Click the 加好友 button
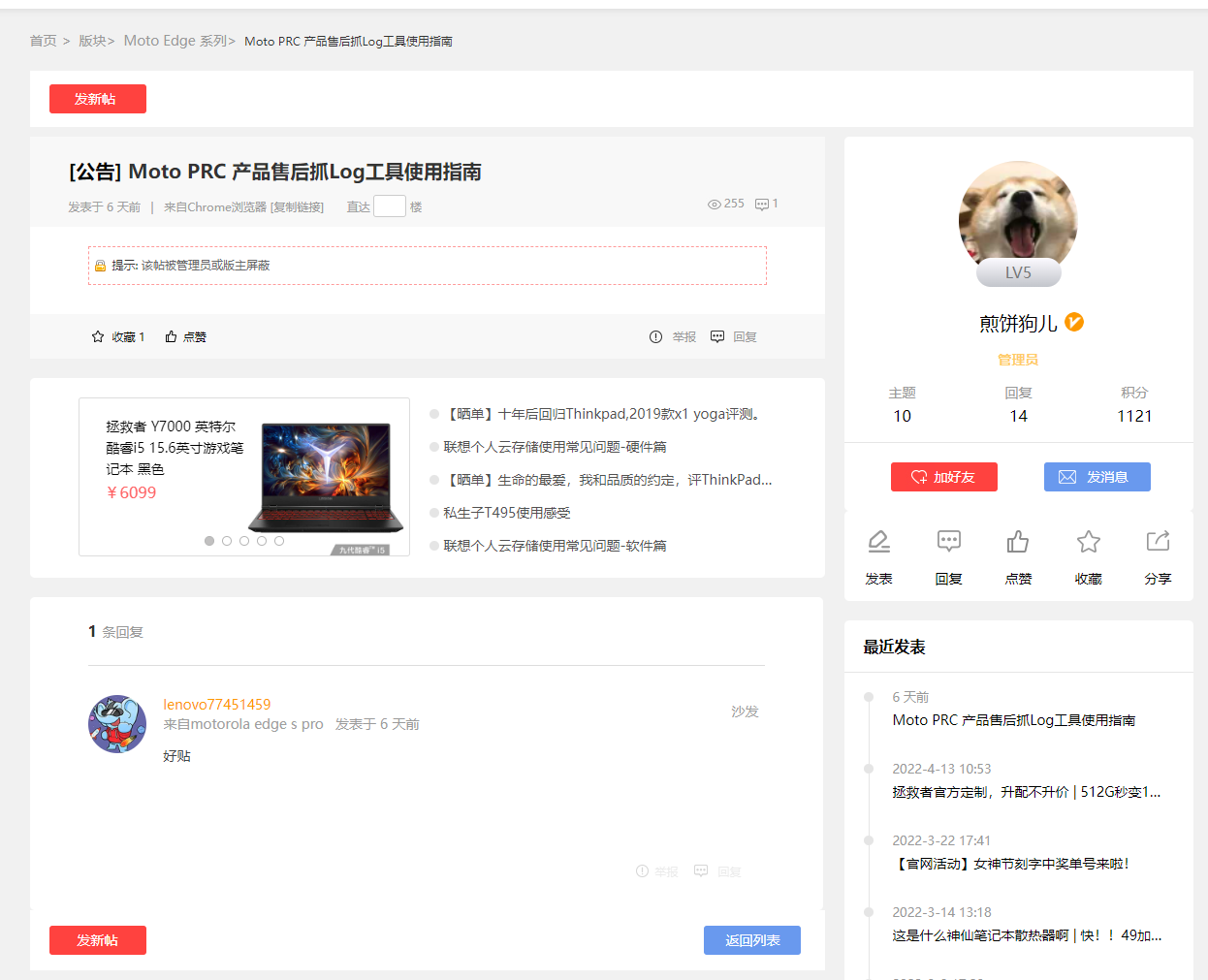The width and height of the screenshot is (1208, 980). [944, 477]
